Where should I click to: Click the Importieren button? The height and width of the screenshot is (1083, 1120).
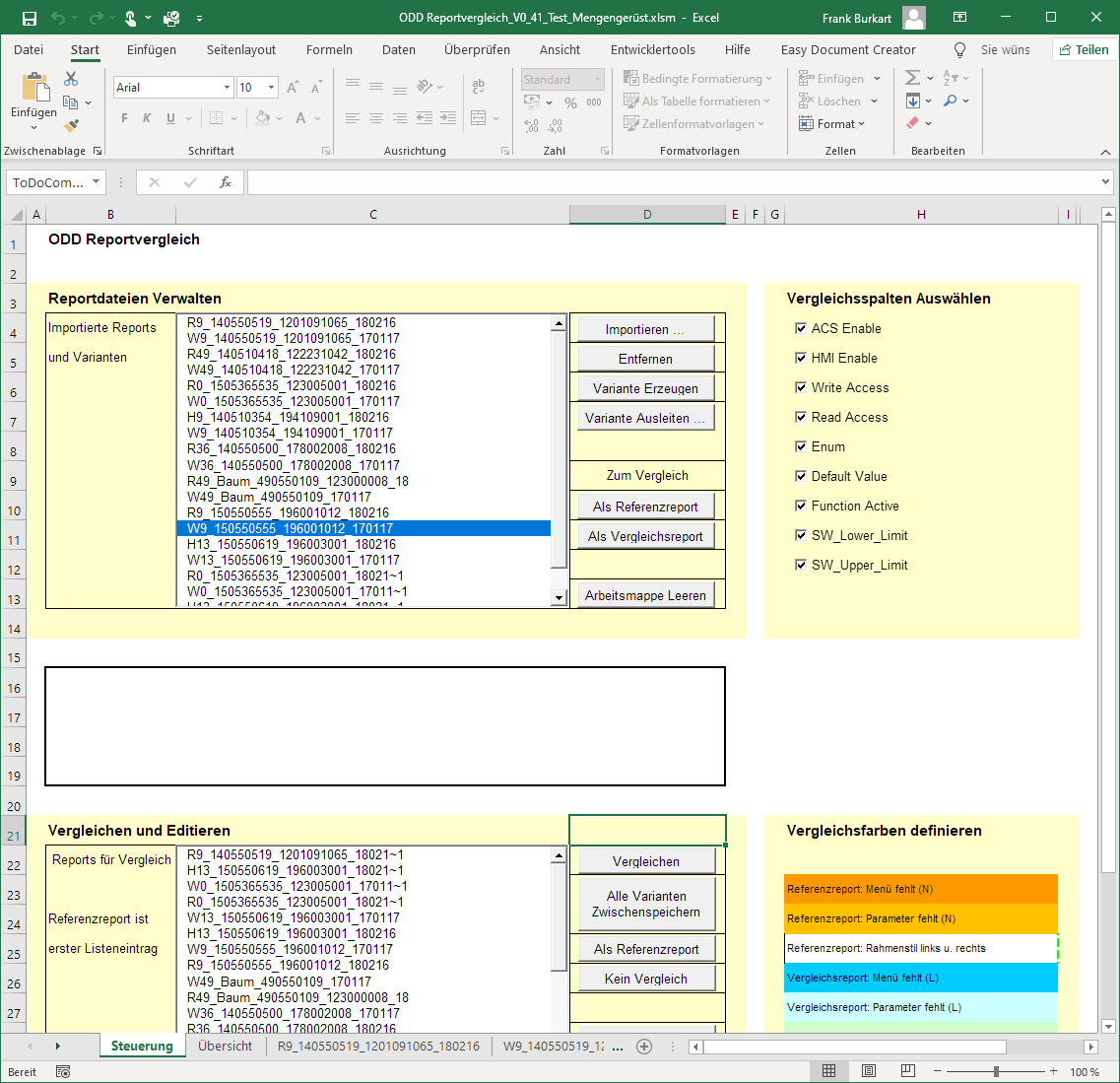click(646, 327)
